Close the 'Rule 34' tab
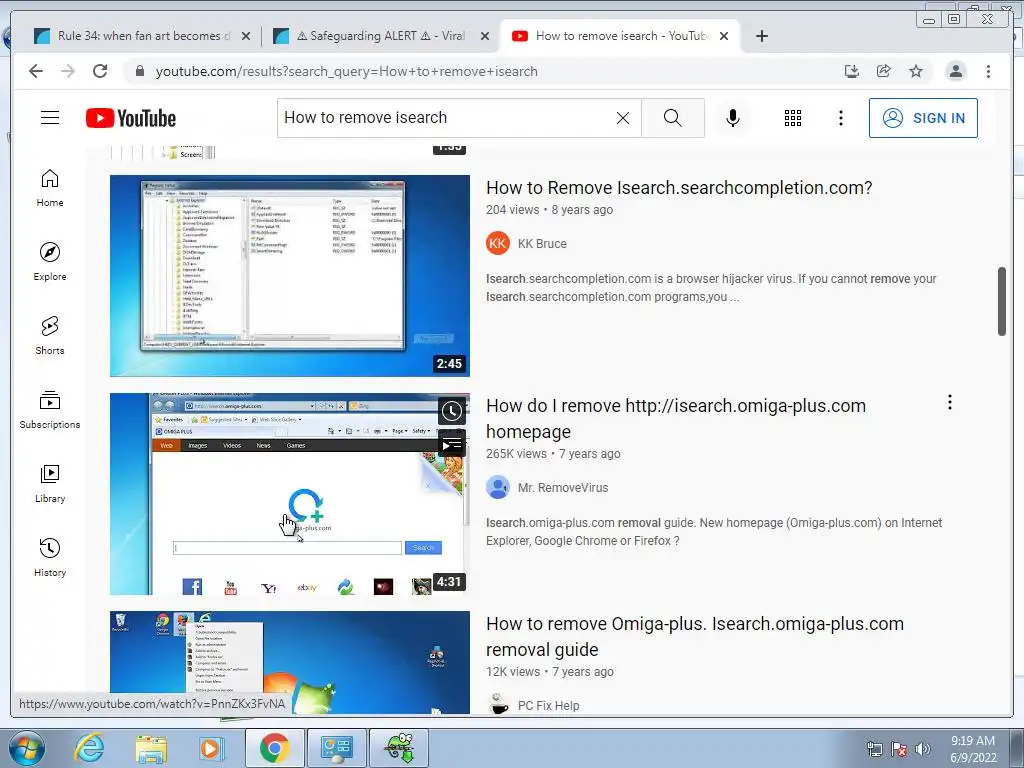The height and width of the screenshot is (768, 1024). (x=246, y=36)
